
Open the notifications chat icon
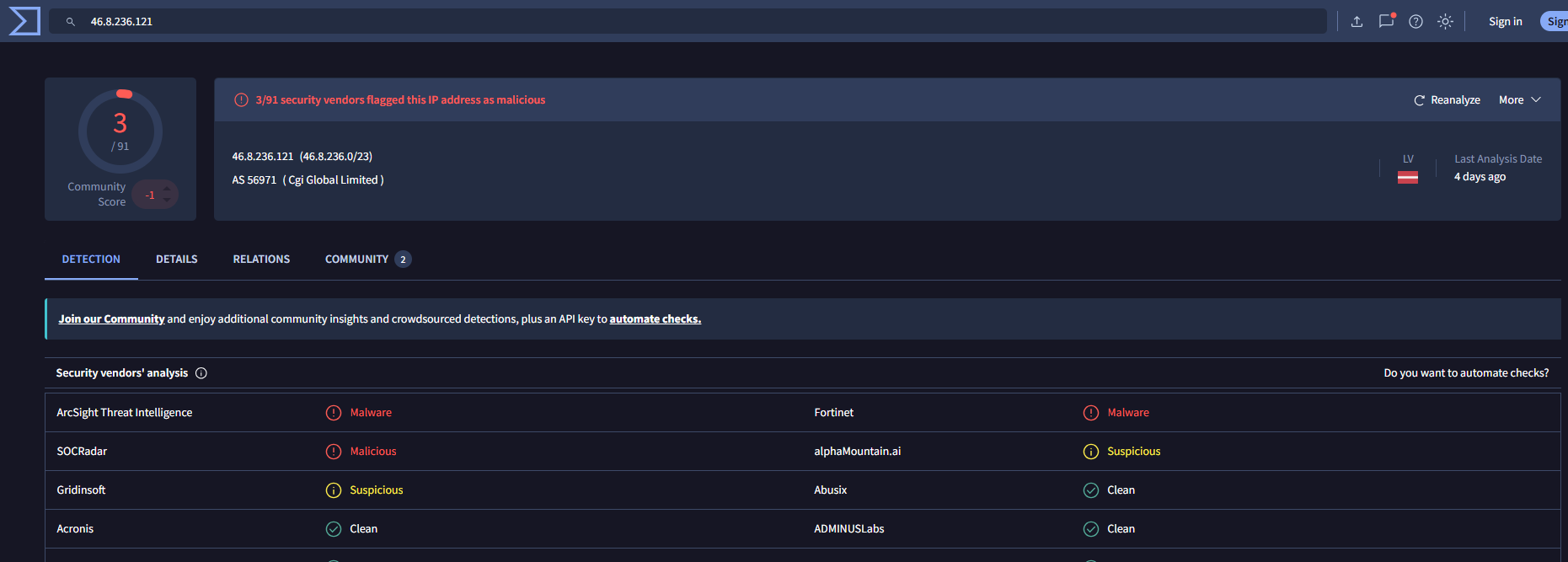coord(1386,22)
